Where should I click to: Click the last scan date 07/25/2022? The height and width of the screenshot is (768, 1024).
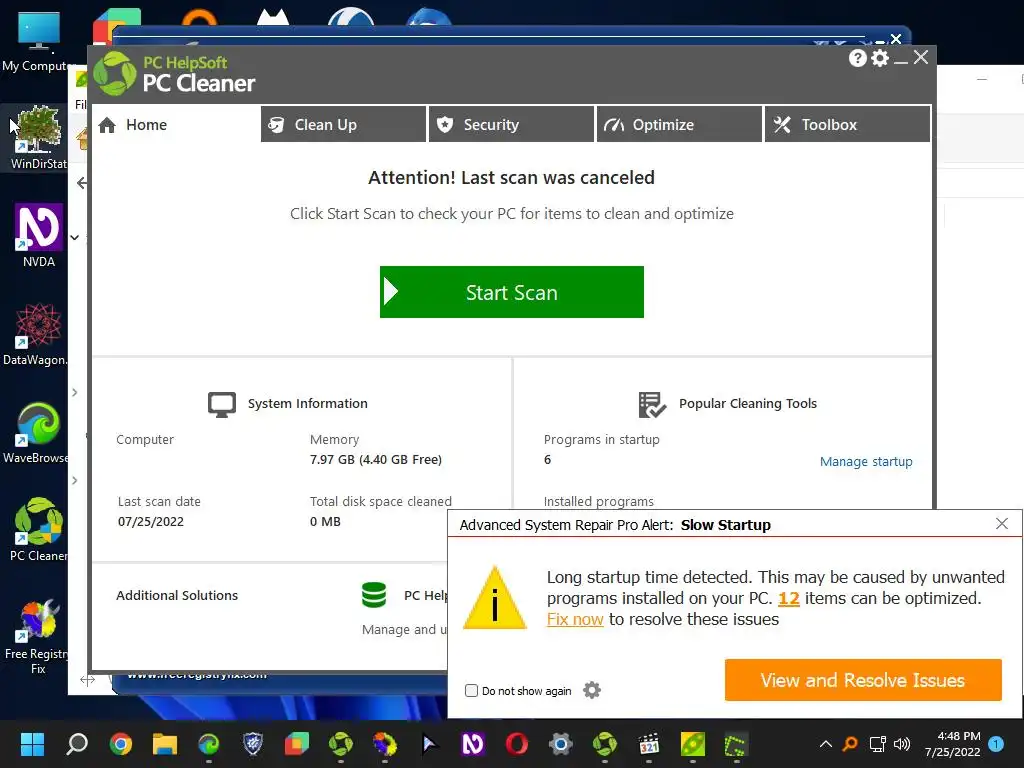click(x=151, y=522)
